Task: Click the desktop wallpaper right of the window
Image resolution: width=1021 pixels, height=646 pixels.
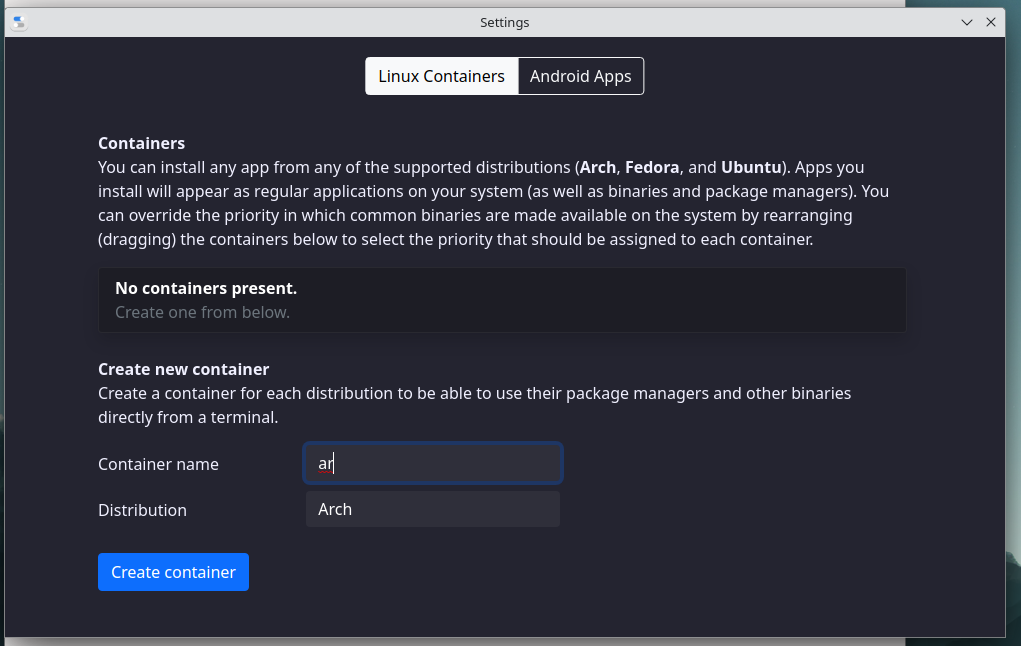Action: pos(1012,300)
